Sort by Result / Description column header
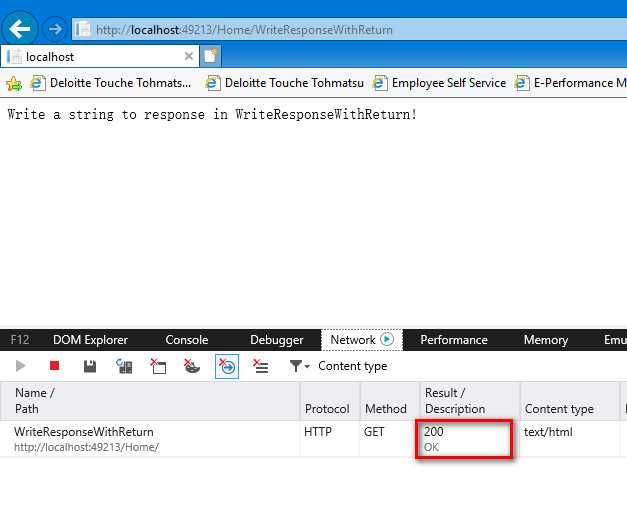This screenshot has width=627, height=531. (x=470, y=401)
